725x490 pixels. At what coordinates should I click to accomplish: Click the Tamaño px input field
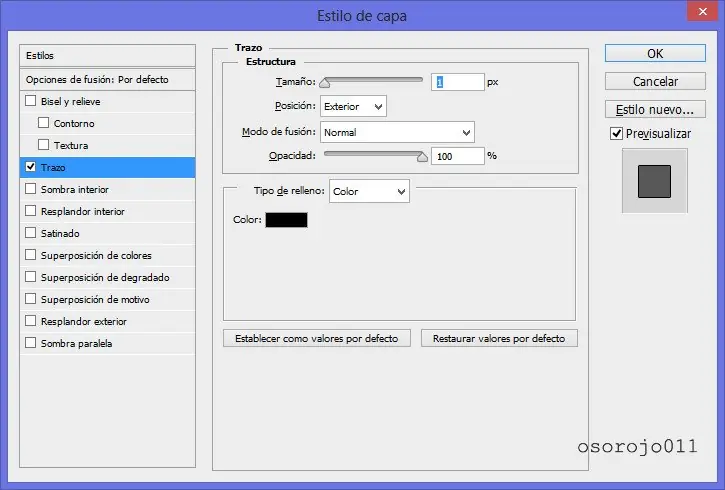coord(458,82)
